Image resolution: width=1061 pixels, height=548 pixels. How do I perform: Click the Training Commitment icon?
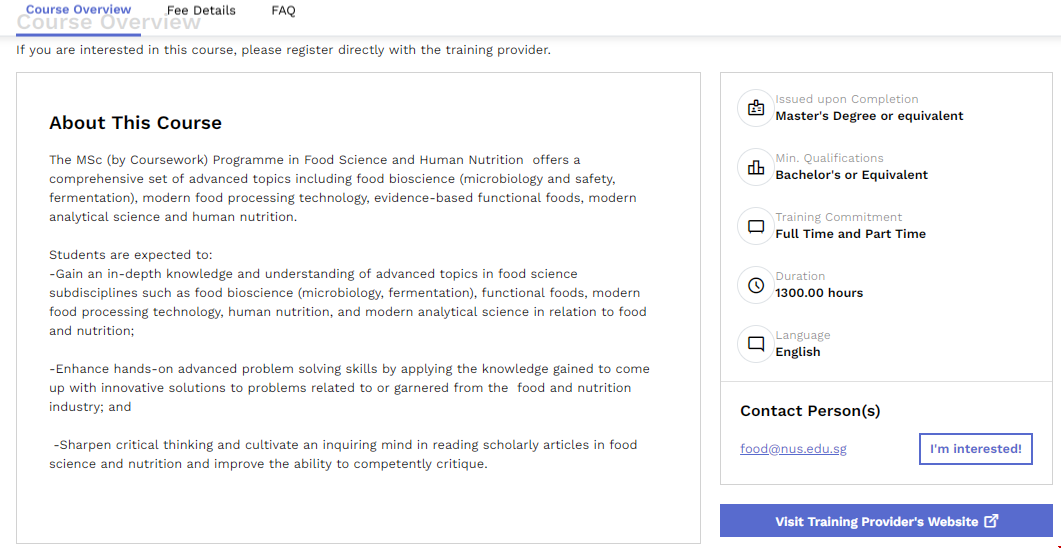coord(756,226)
